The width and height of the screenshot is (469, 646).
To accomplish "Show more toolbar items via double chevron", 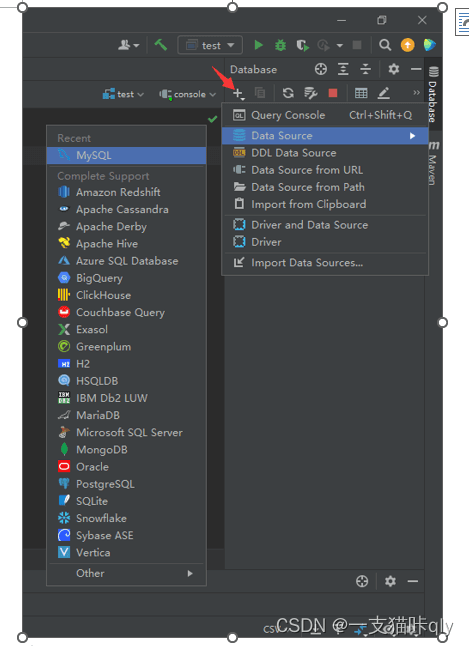I will 416,93.
